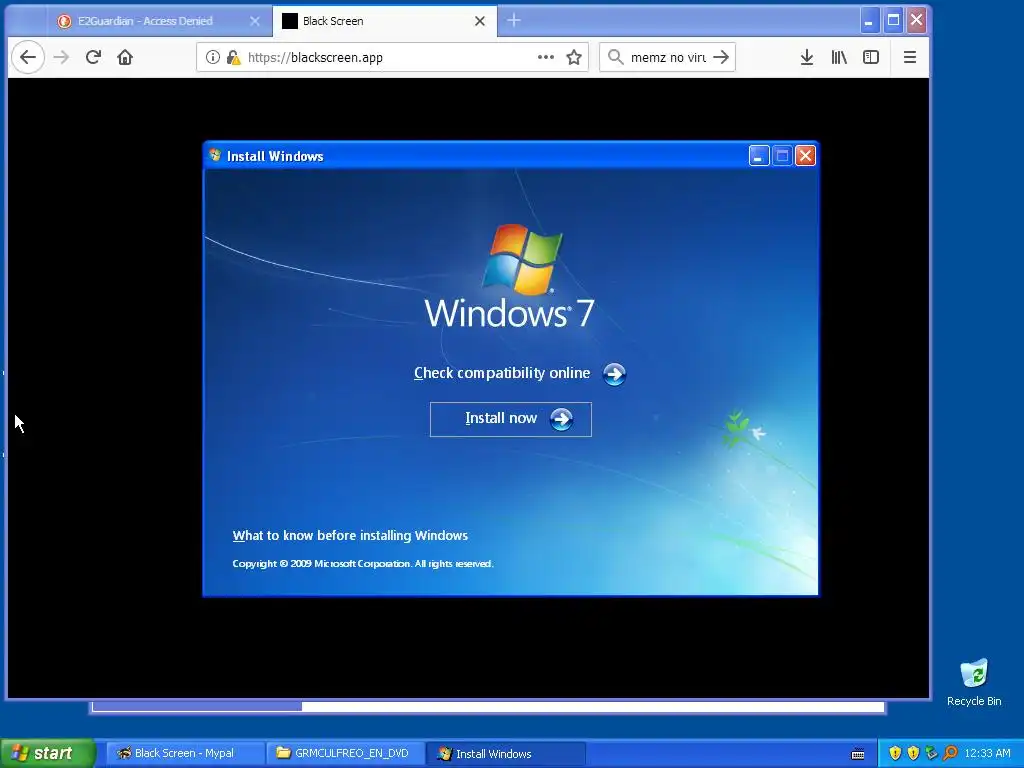Image resolution: width=1024 pixels, height=768 pixels.
Task: Open the browser home page icon
Action: point(125,57)
